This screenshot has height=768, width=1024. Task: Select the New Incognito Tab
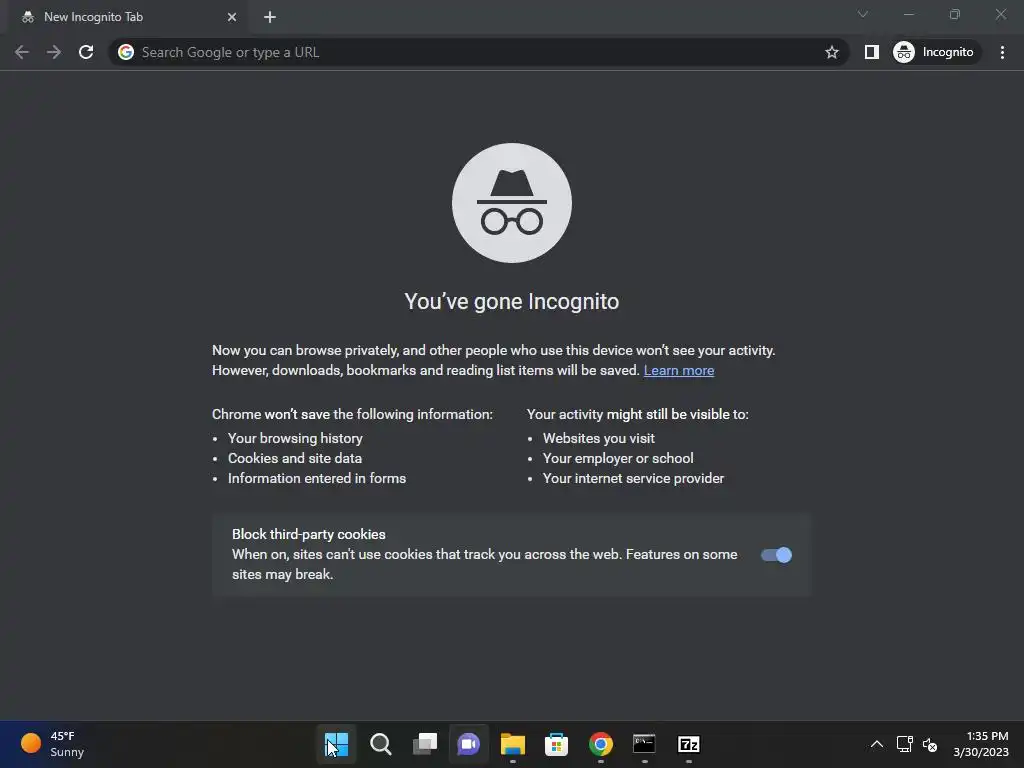[x=127, y=17]
